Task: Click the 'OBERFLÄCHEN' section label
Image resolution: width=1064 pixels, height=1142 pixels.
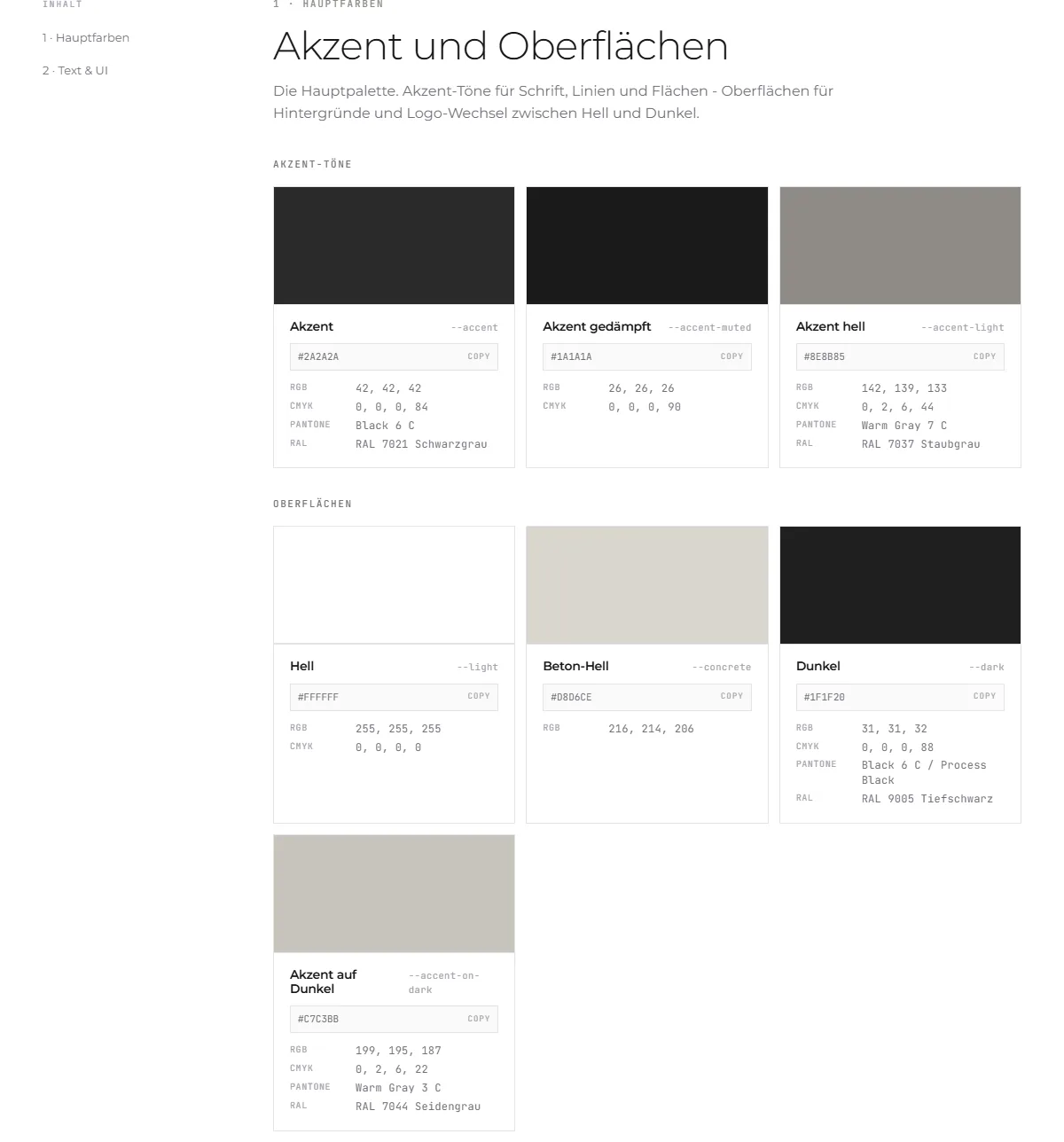Action: tap(312, 504)
